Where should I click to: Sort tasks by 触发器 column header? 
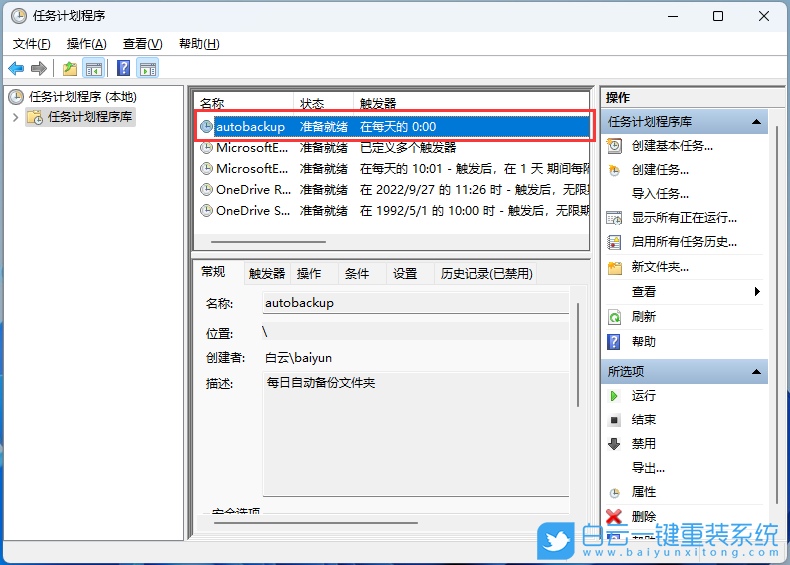tap(471, 102)
